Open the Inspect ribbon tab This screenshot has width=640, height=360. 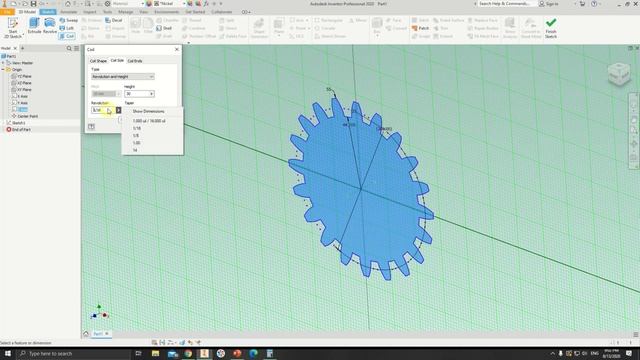pyautogui.click(x=90, y=12)
